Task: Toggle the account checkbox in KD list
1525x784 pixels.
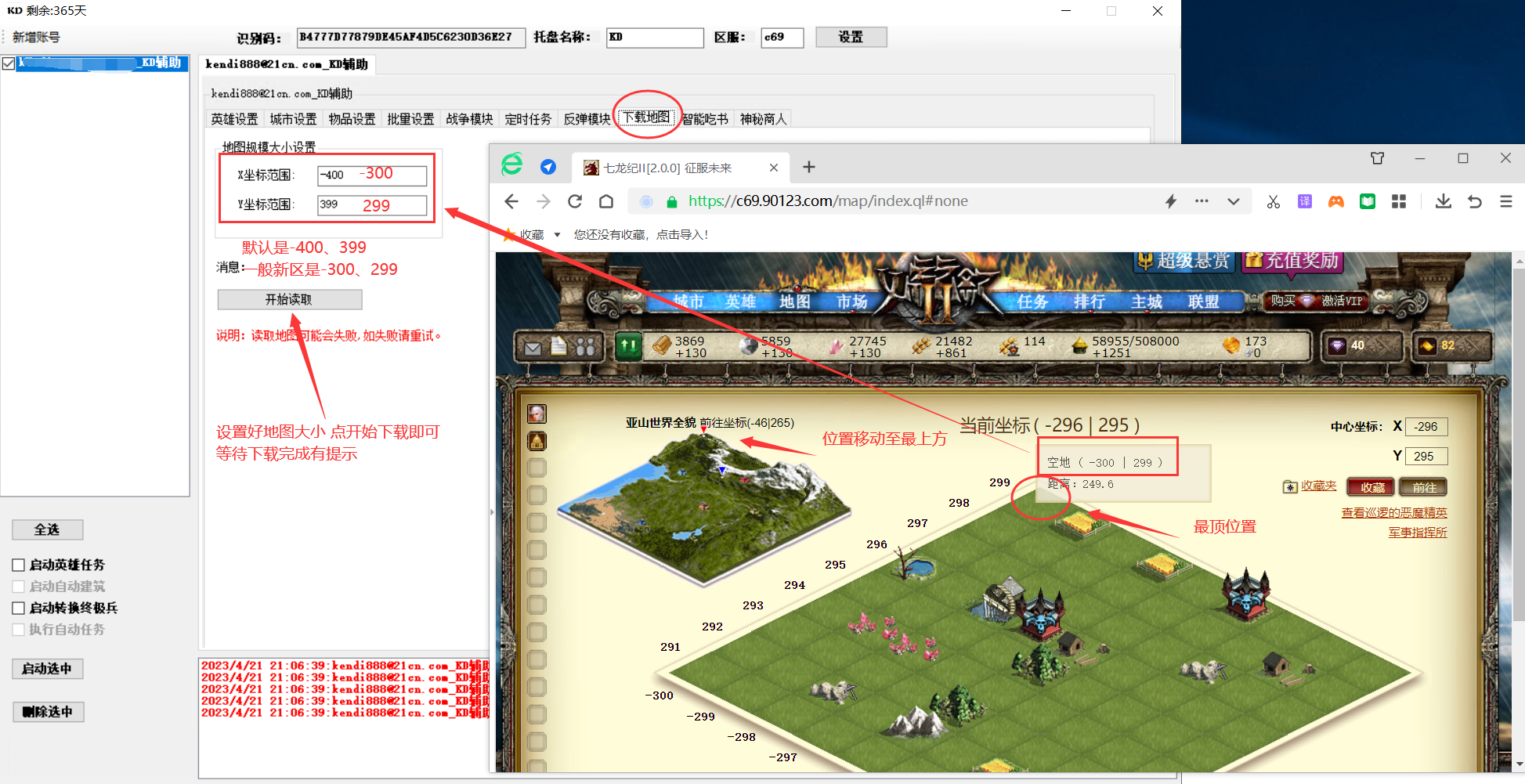Action: pos(9,63)
